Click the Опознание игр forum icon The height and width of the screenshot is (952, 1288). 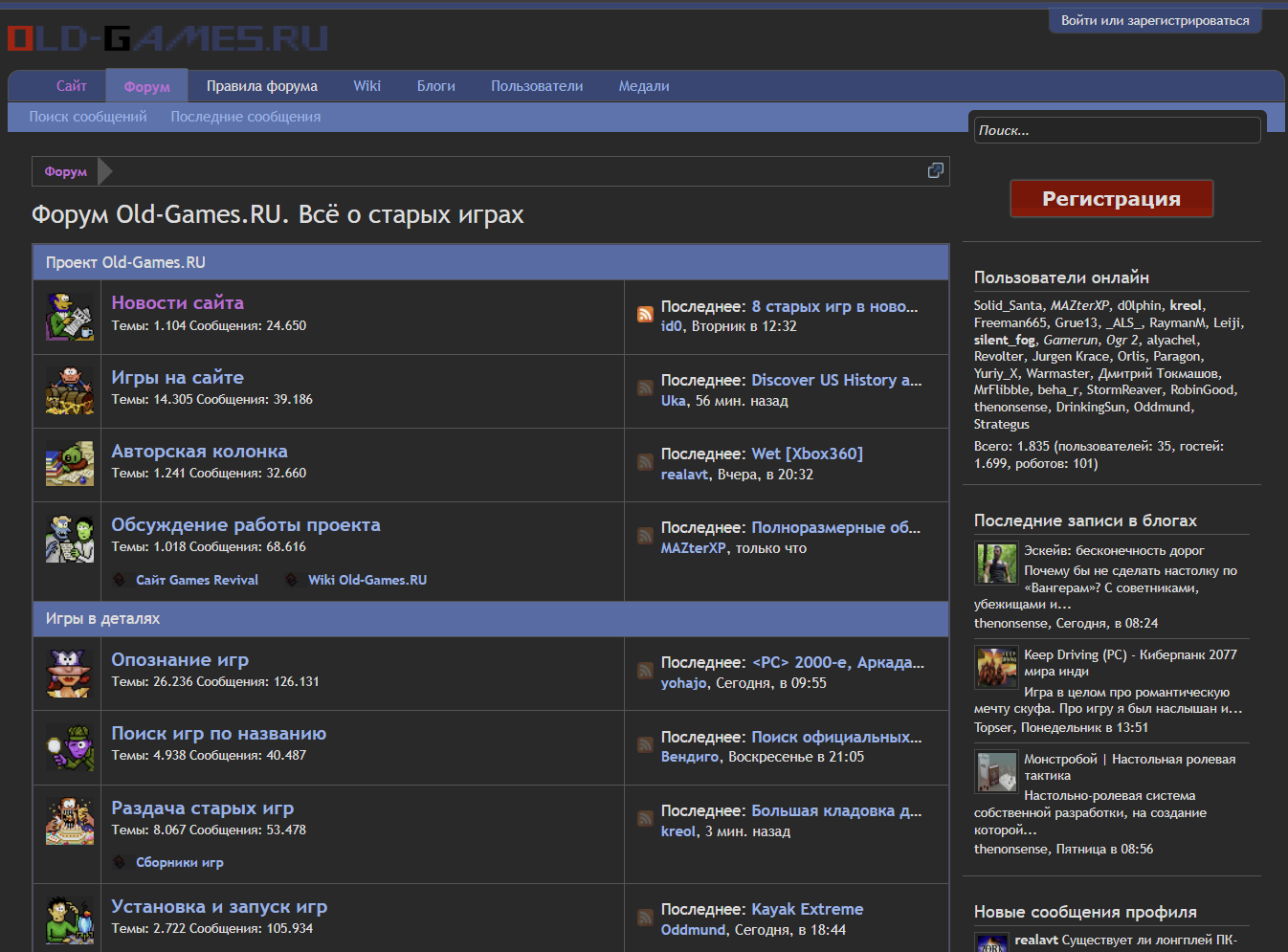(x=69, y=673)
